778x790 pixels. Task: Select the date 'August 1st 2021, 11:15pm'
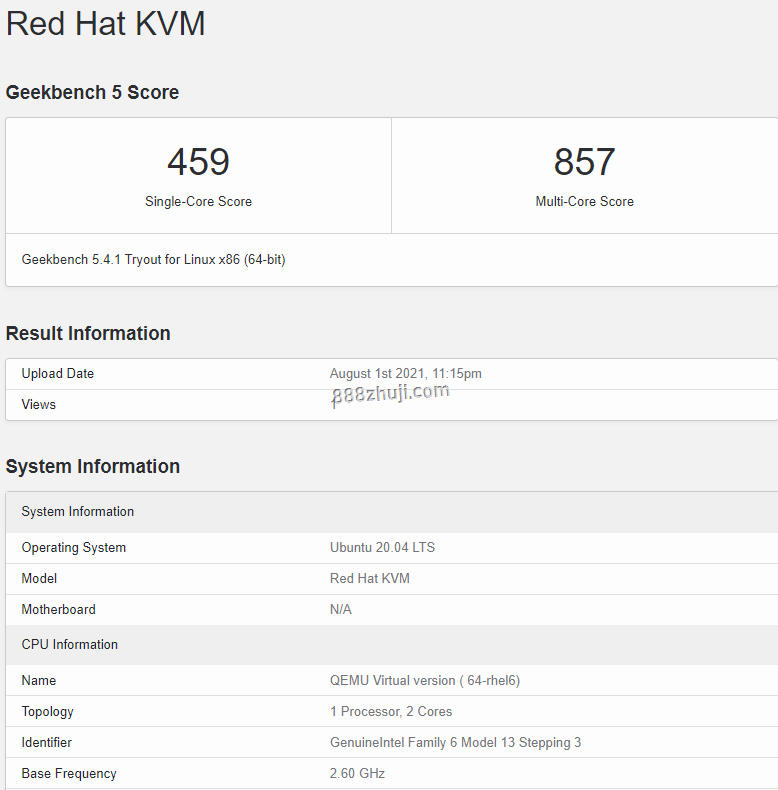coord(406,373)
